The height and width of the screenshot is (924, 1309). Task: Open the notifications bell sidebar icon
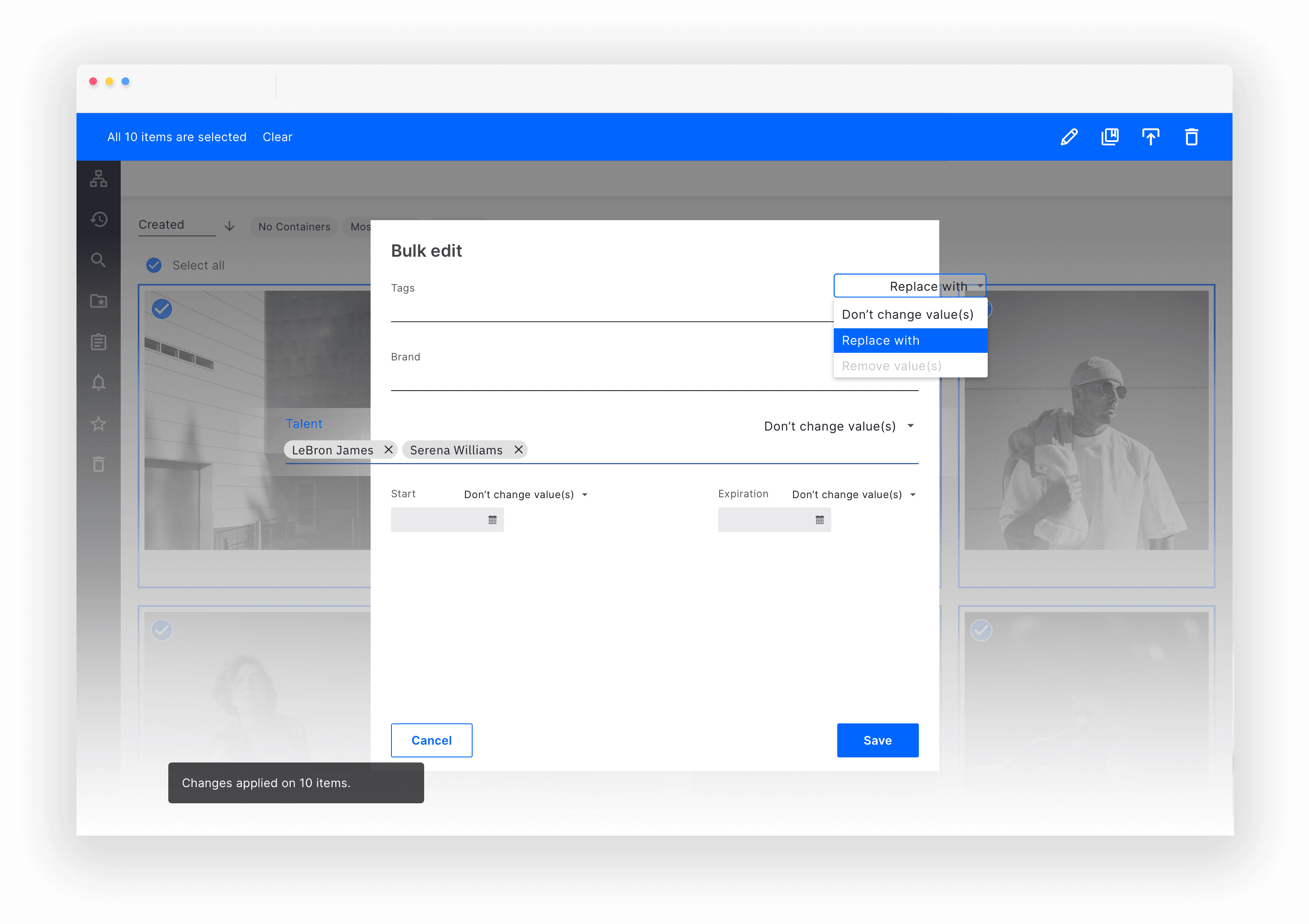coord(99,383)
